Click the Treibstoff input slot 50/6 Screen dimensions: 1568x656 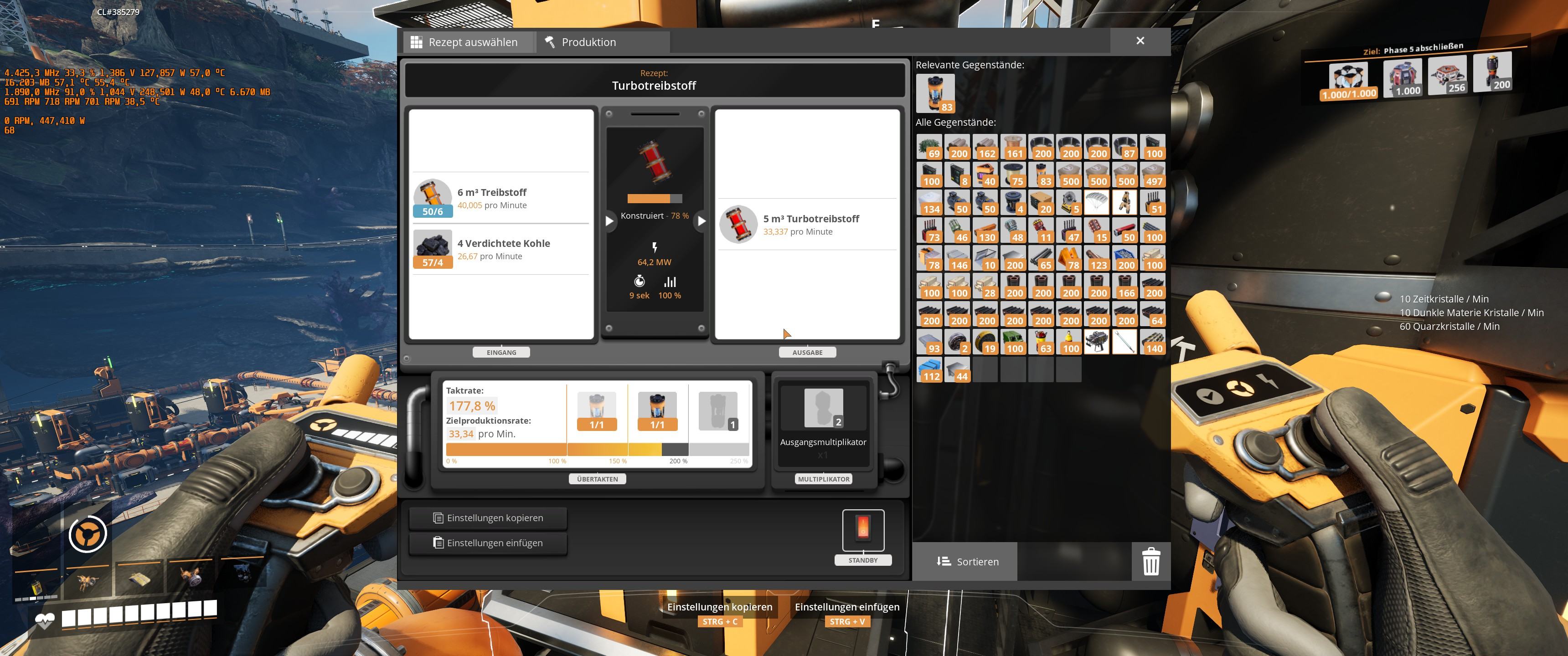(x=433, y=198)
